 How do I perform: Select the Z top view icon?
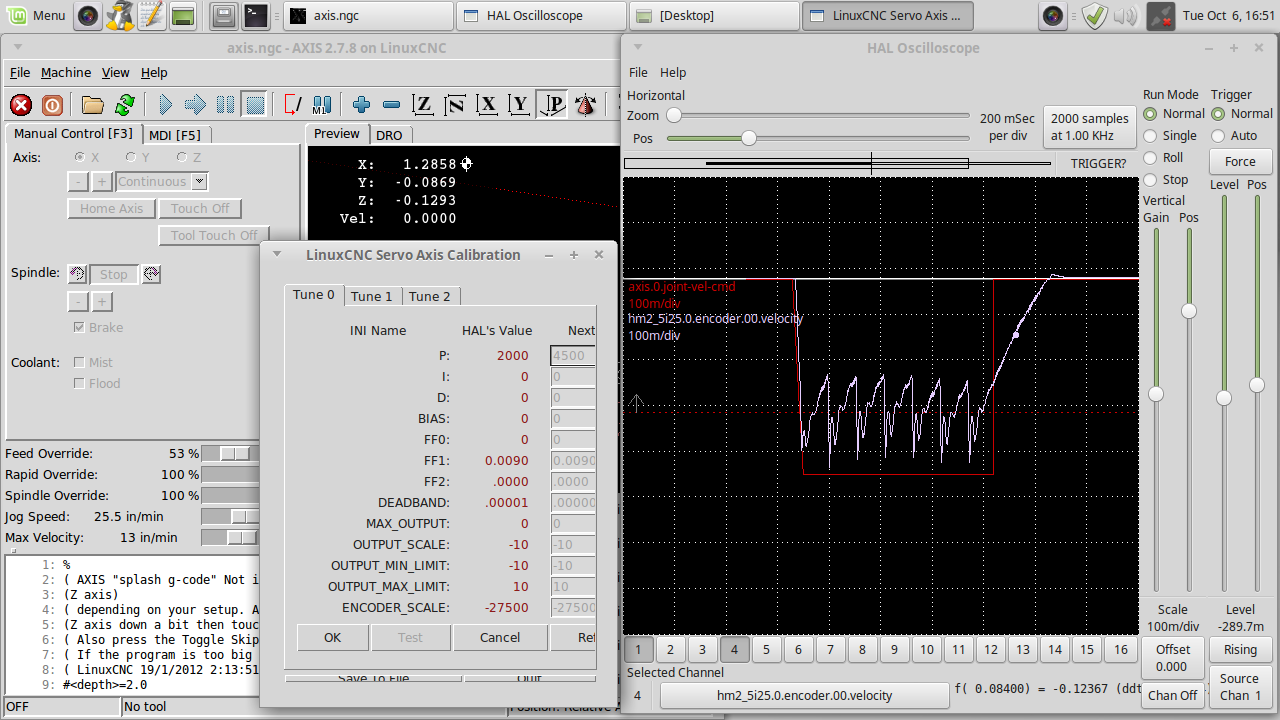[x=424, y=104]
